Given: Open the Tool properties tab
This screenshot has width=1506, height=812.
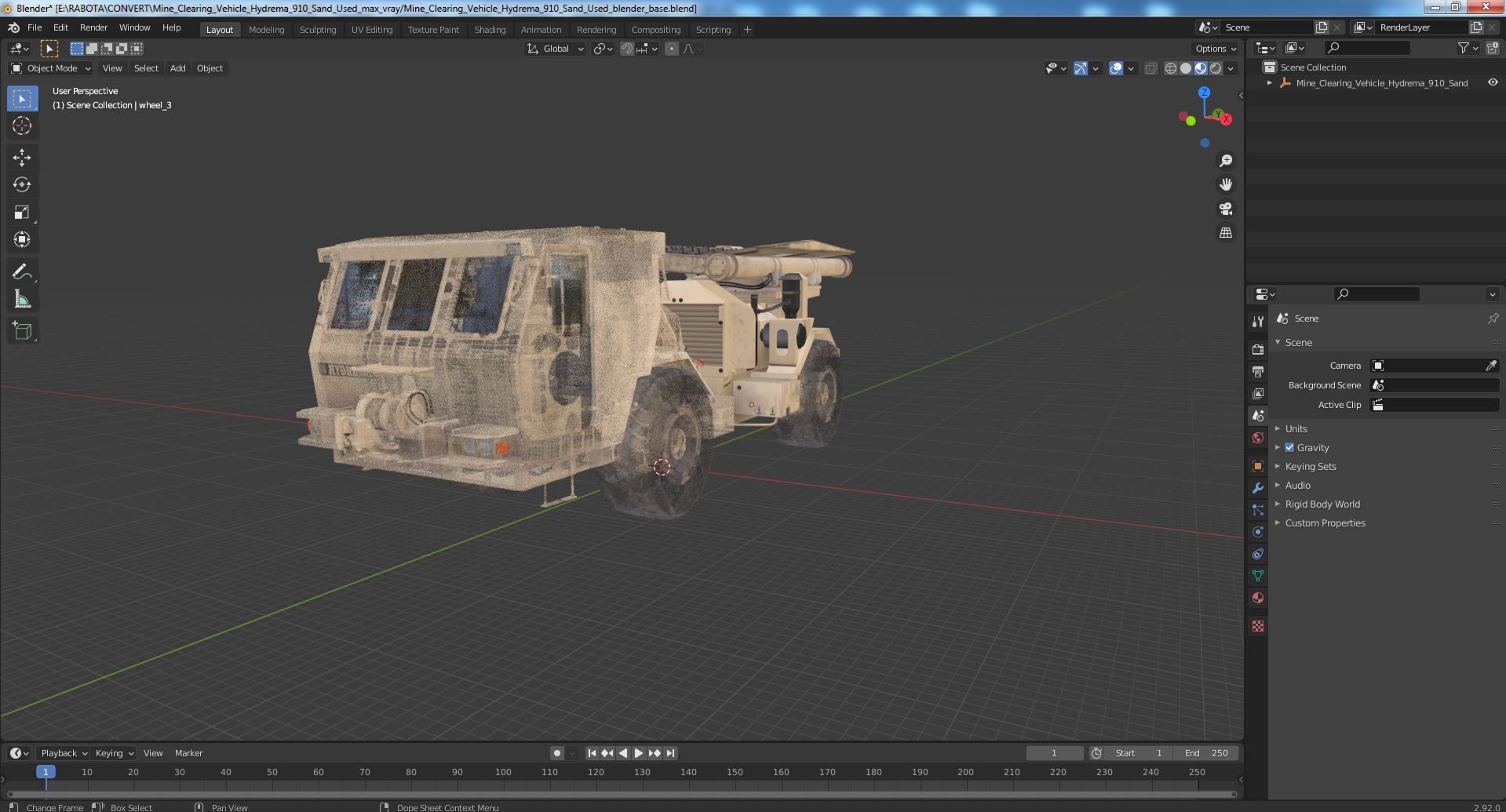Looking at the screenshot, I should click(x=1258, y=322).
